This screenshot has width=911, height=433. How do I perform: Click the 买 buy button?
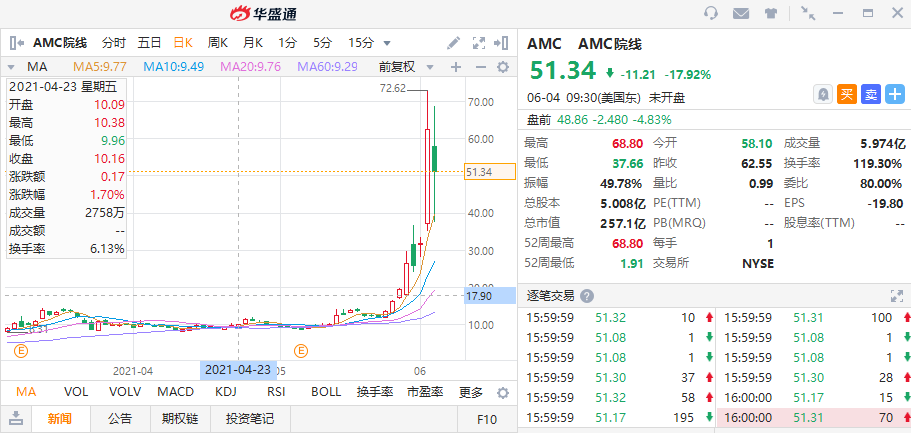pos(847,94)
